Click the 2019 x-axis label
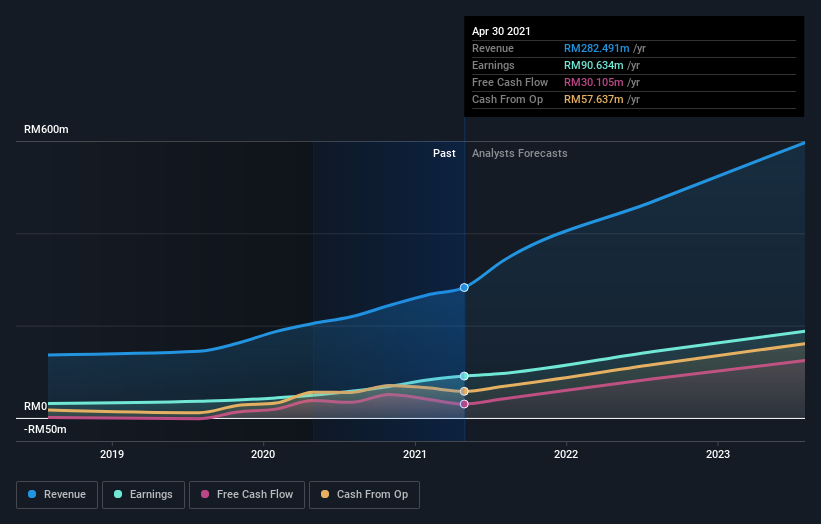This screenshot has width=821, height=524. 112,454
